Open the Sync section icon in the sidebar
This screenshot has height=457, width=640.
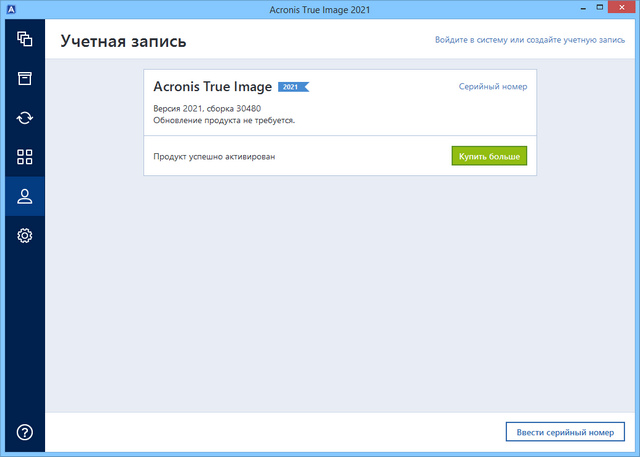click(25, 118)
